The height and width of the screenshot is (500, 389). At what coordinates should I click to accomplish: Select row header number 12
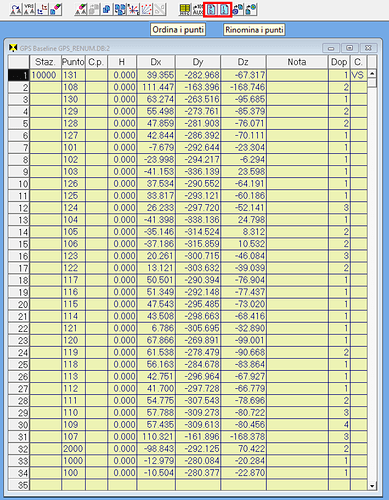click(19, 208)
